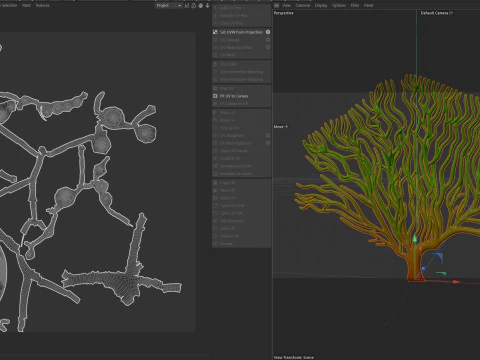Click Start Interactive Mapping command
The width and height of the screenshot is (480, 360).
click(x=242, y=72)
